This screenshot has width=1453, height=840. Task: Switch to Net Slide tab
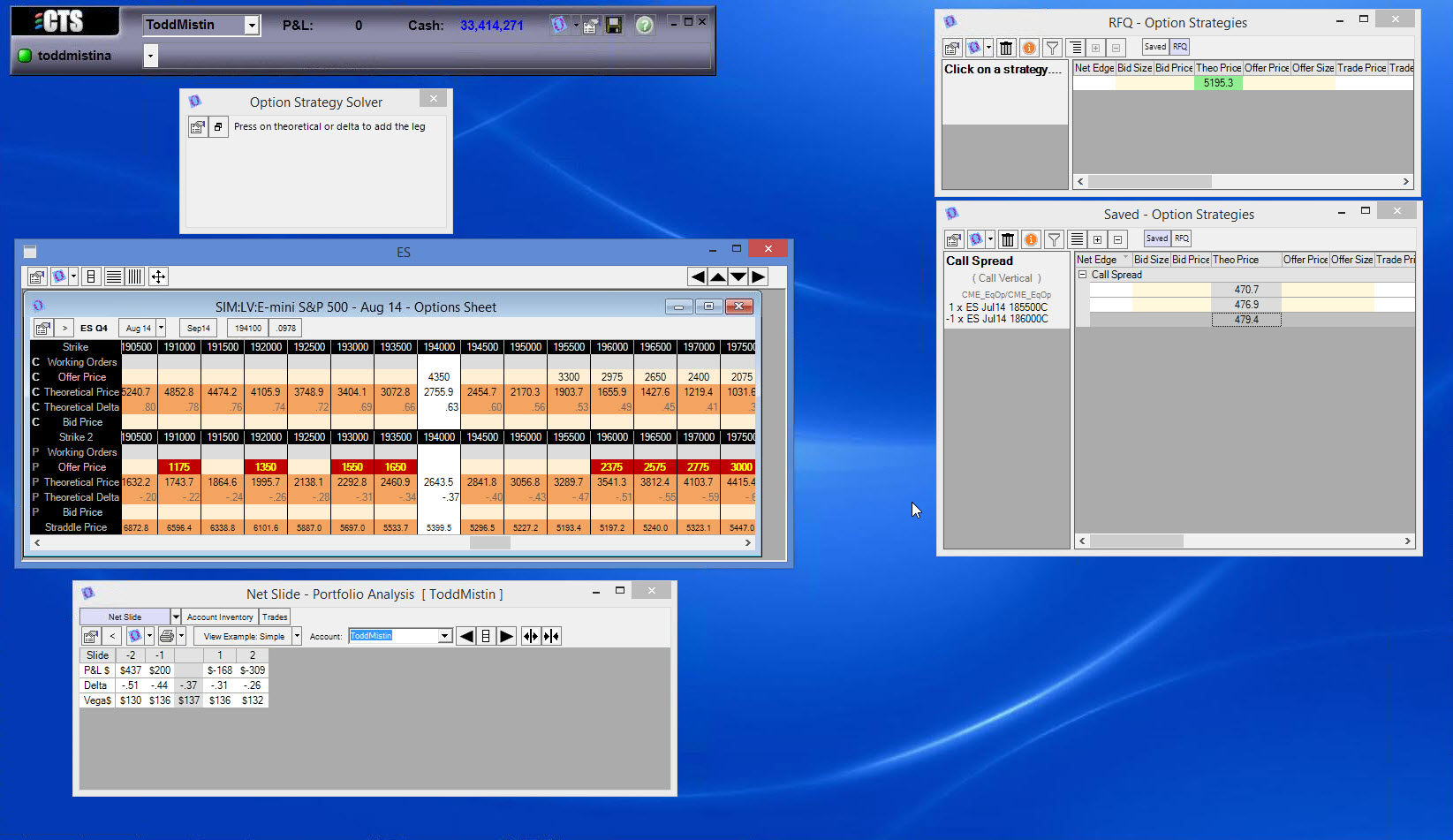tap(125, 617)
